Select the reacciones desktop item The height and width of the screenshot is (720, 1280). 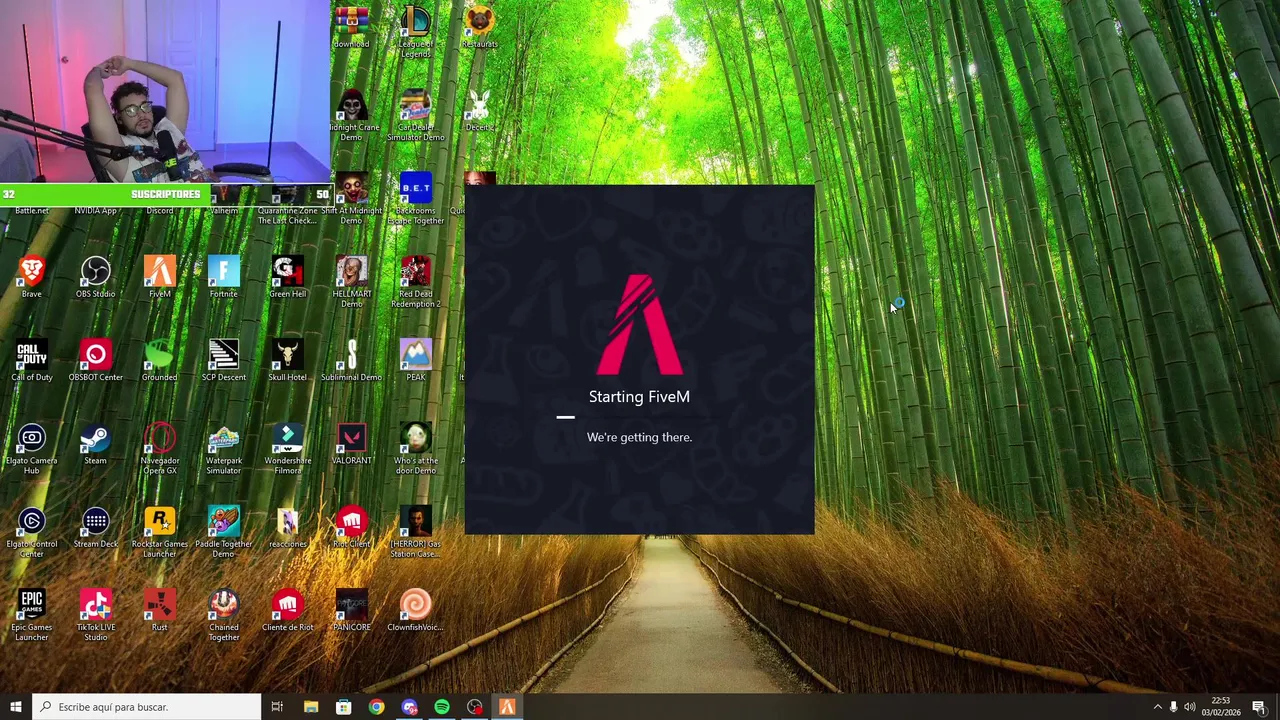288,527
